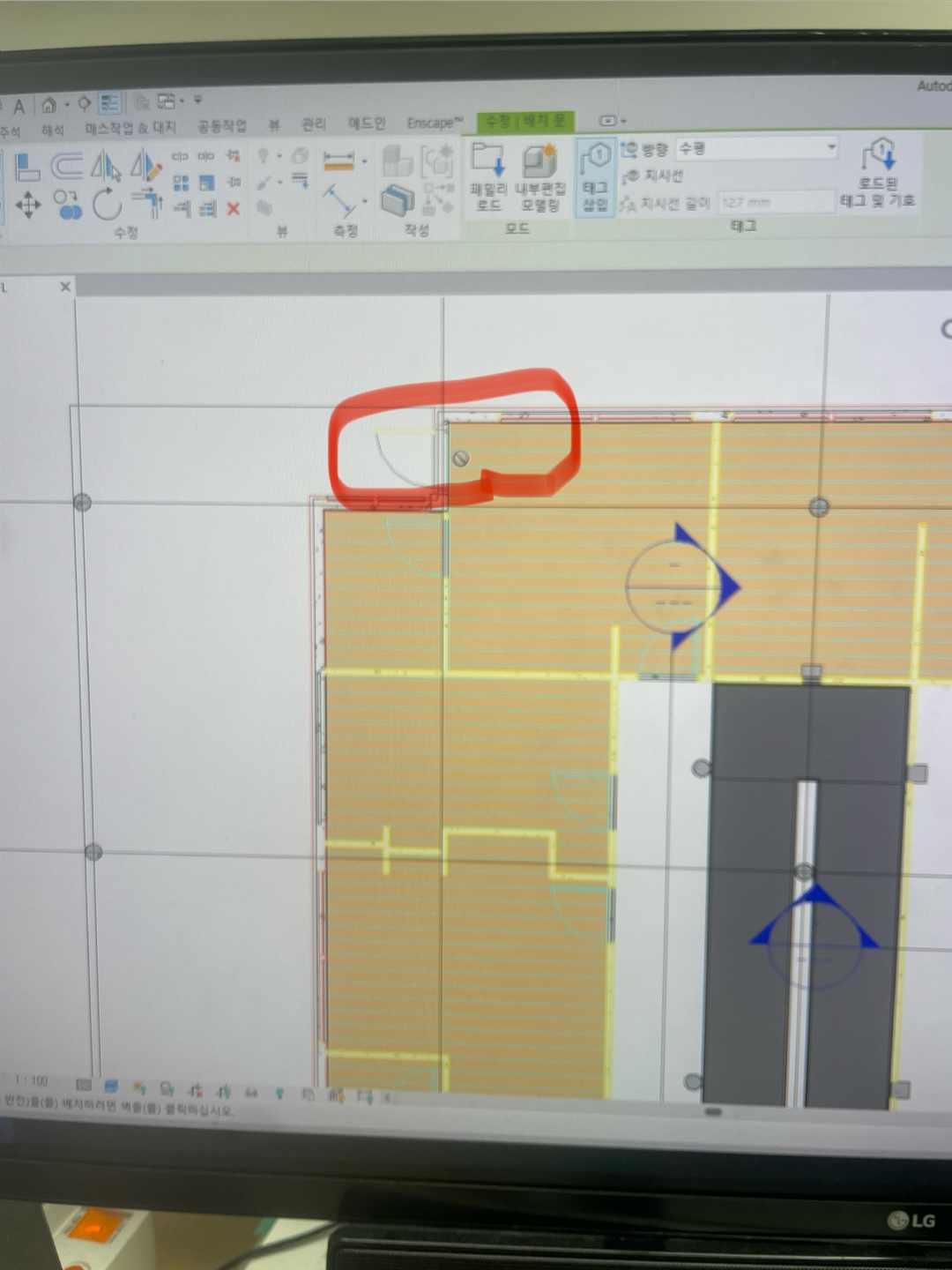Expand the Home view dropdown arrow
This screenshot has width=952, height=1270.
(67, 105)
